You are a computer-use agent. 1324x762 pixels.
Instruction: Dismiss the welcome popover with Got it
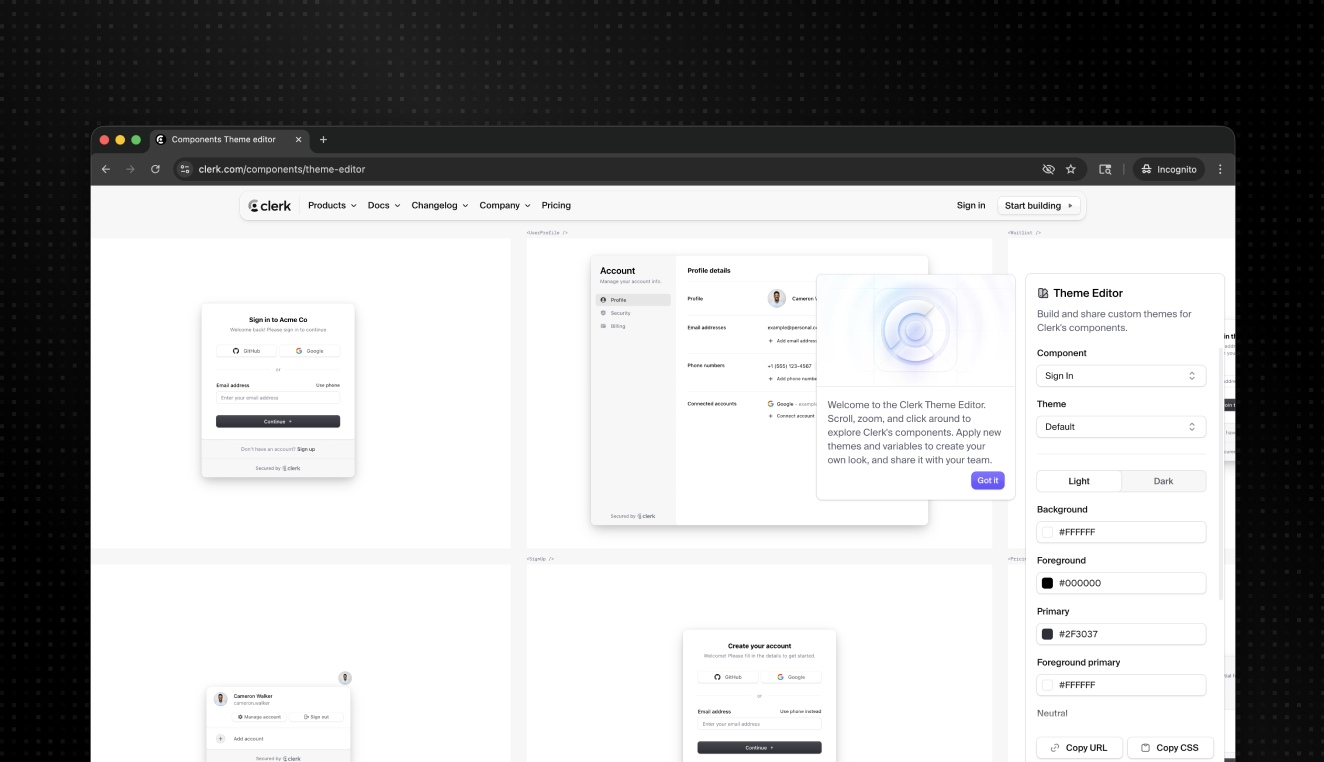point(988,481)
